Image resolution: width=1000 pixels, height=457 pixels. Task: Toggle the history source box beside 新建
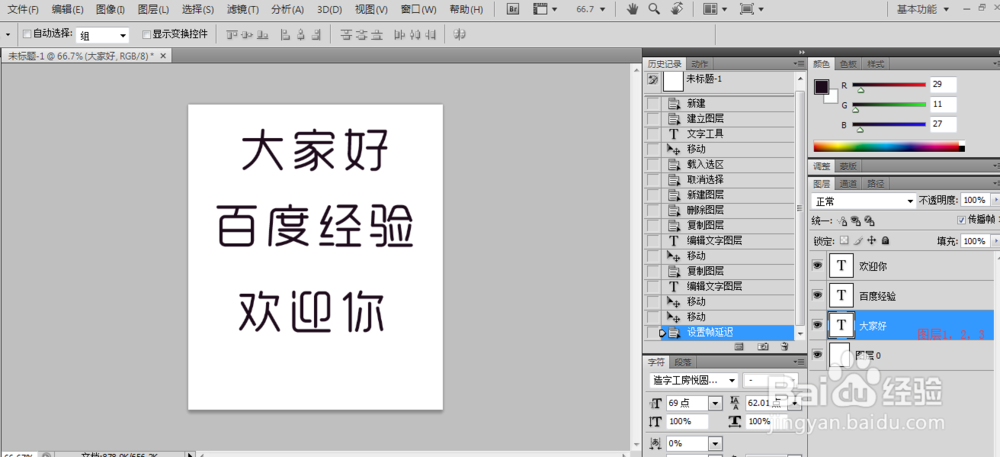(653, 103)
